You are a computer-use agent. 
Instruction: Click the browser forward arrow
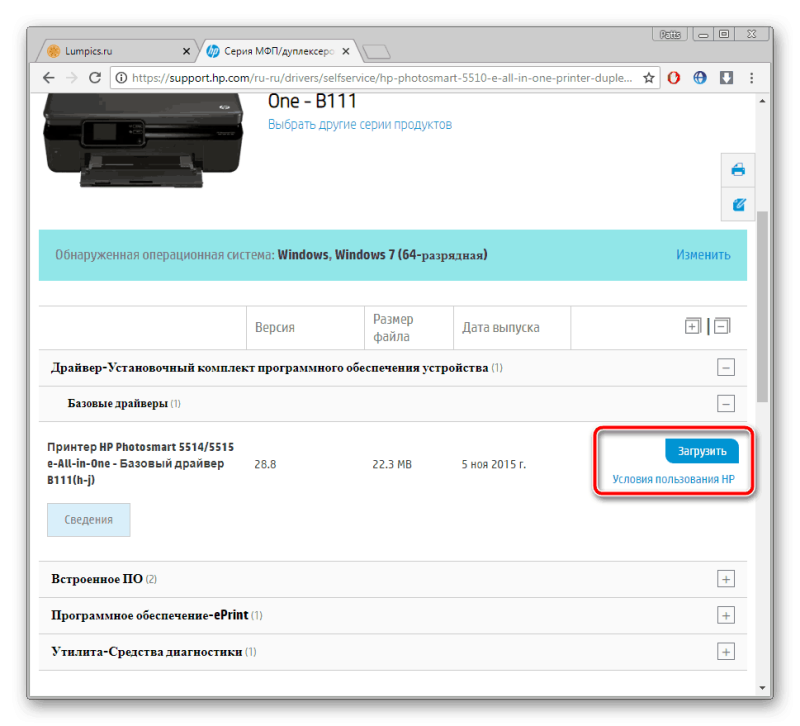(x=72, y=78)
